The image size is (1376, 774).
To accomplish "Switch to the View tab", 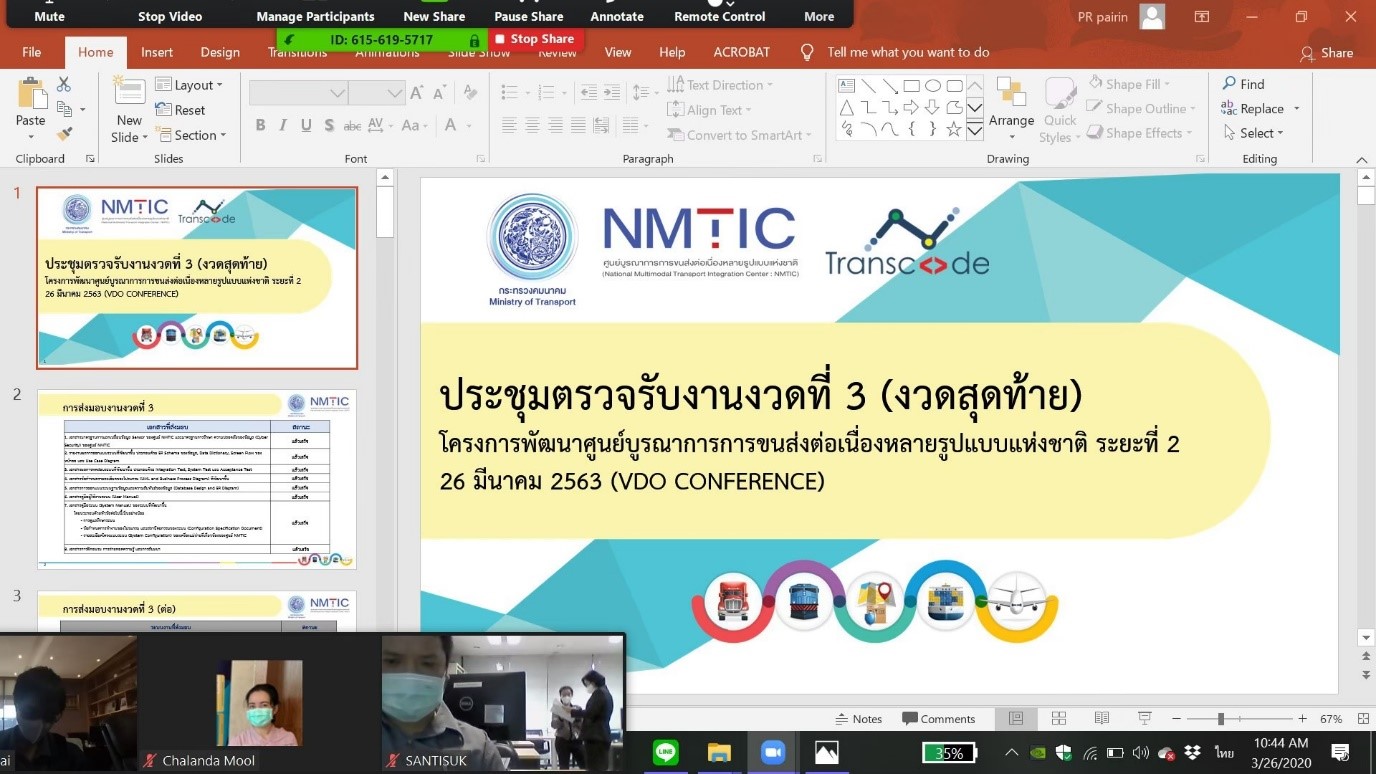I will 618,53.
